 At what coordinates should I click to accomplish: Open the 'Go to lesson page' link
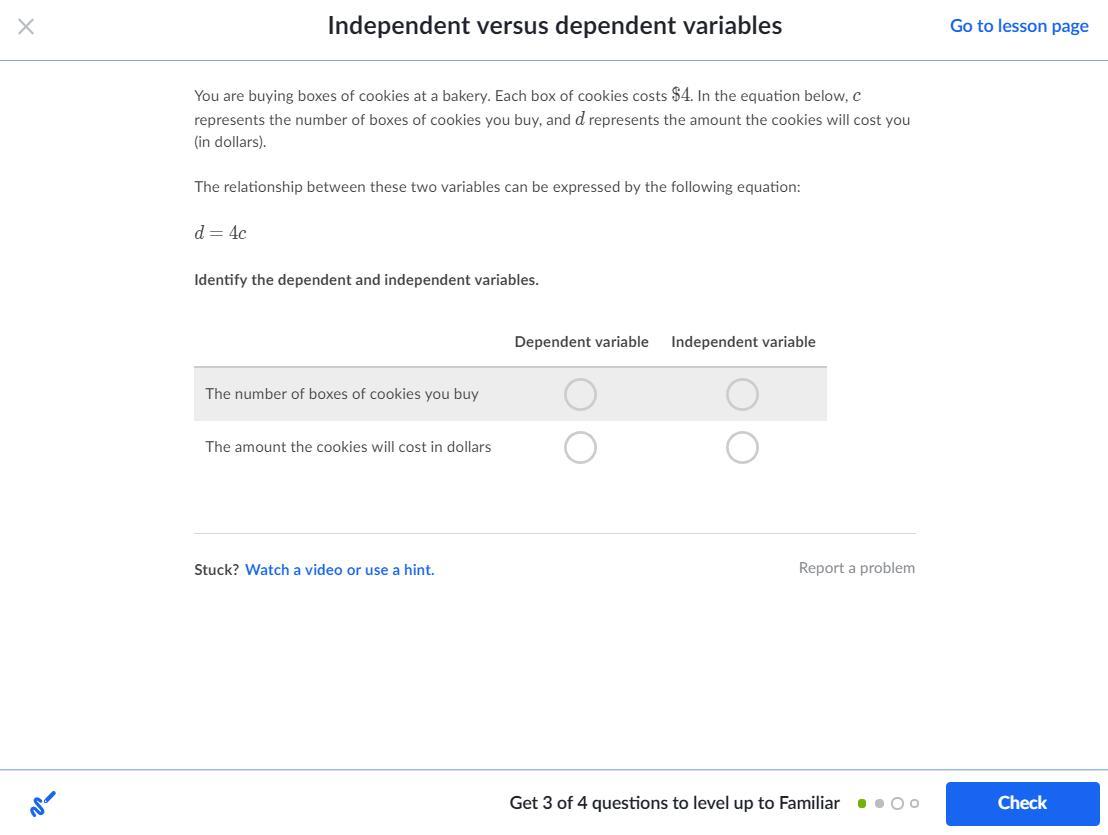(1019, 26)
